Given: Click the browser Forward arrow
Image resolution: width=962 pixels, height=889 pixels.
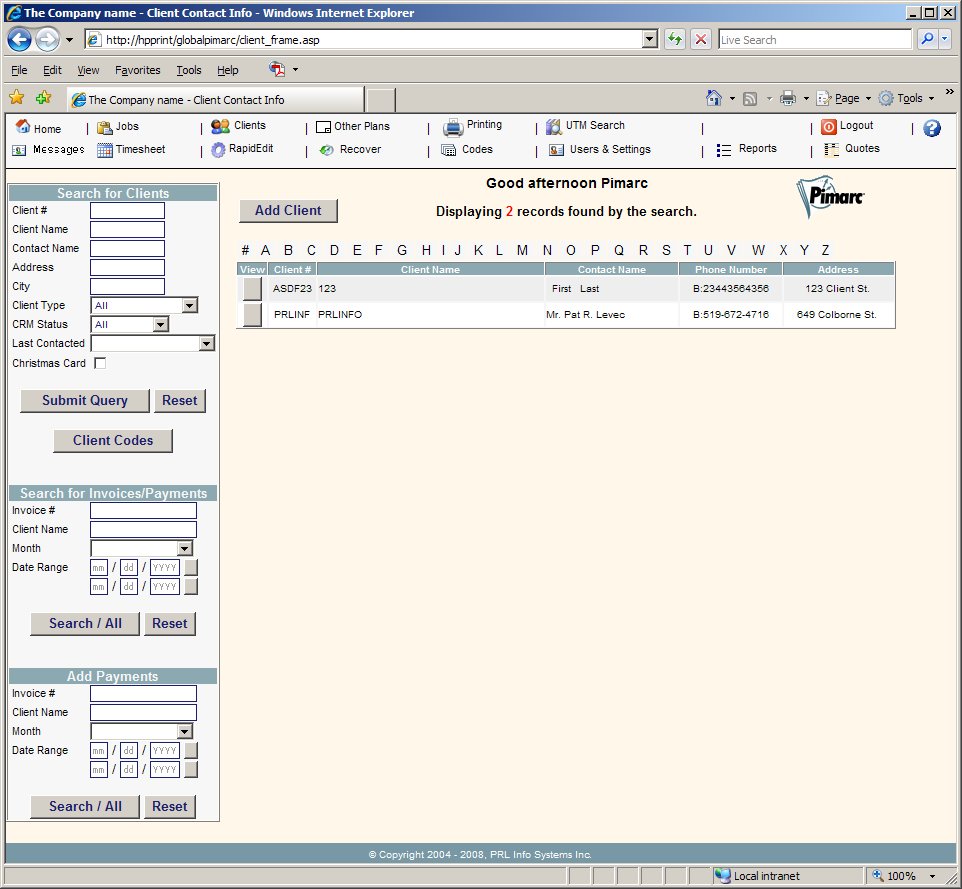Looking at the screenshot, I should coord(47,40).
